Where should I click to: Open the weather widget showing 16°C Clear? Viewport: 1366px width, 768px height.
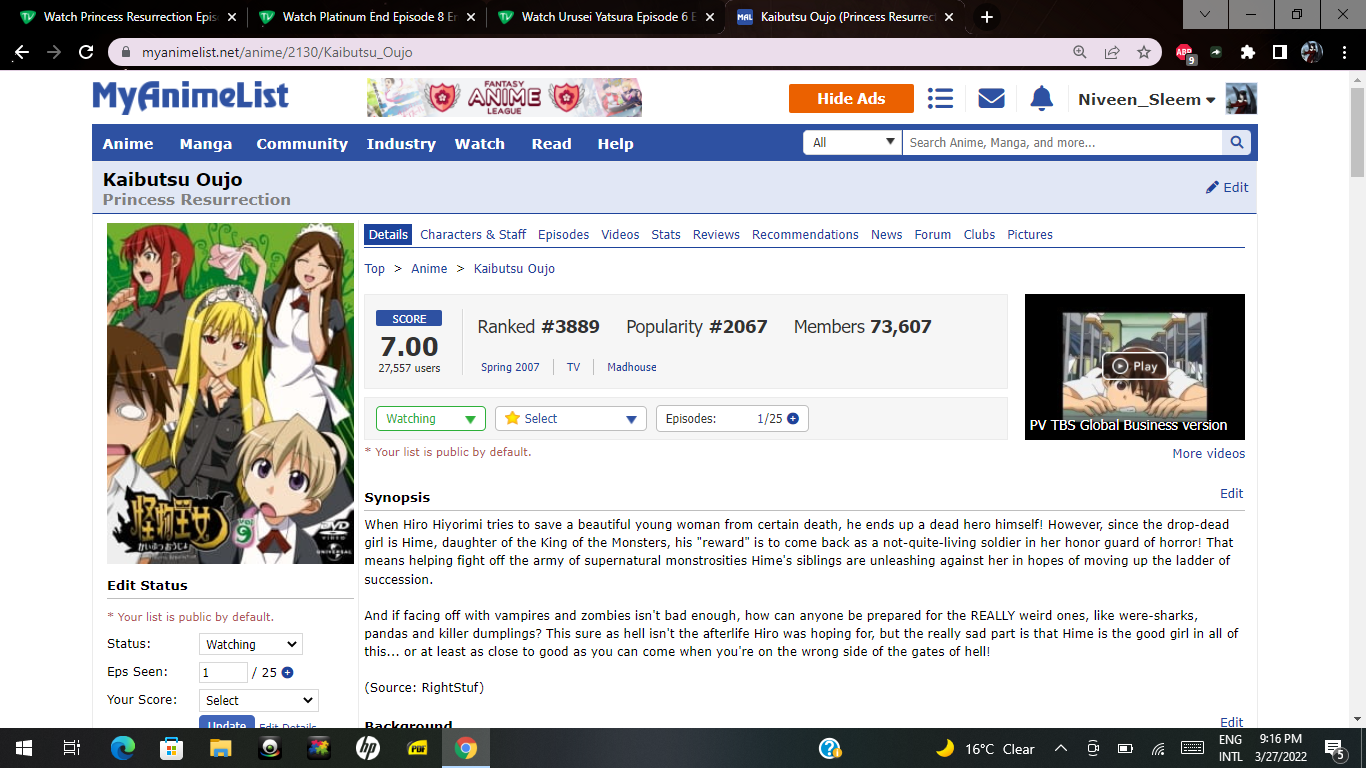[x=985, y=749]
